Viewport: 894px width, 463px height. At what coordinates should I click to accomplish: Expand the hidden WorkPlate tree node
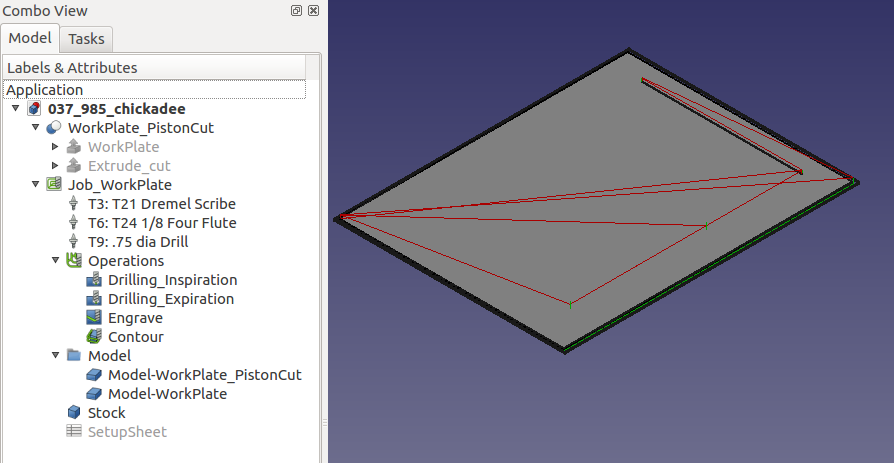pos(55,147)
